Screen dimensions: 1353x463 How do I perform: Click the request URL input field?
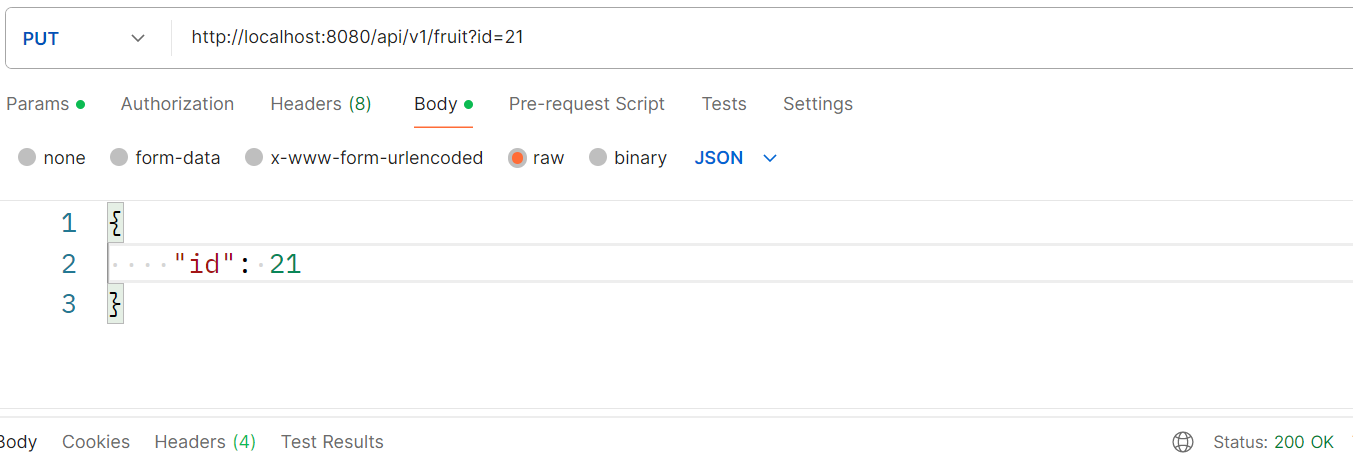[760, 39]
